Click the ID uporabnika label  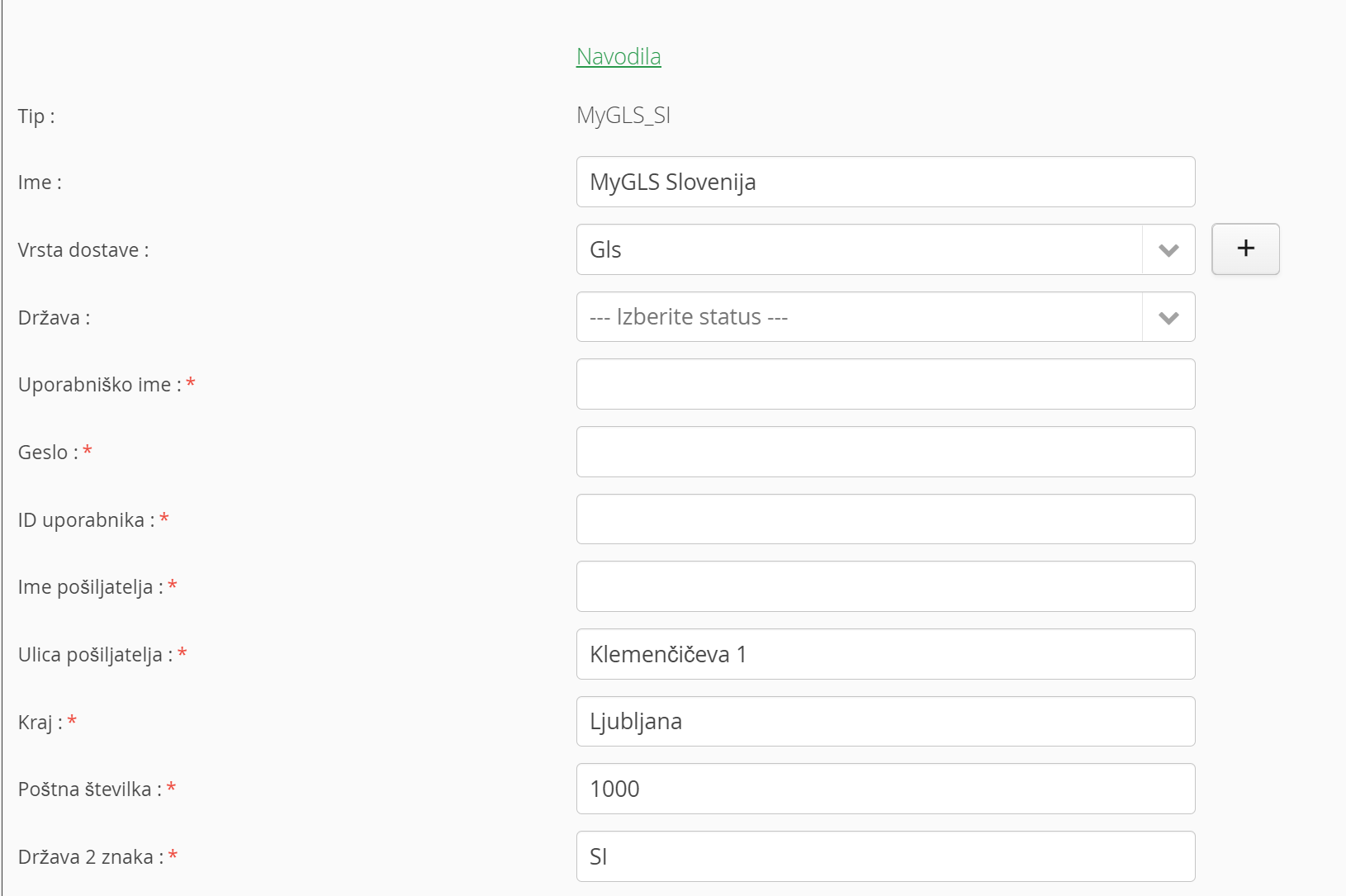[87, 520]
